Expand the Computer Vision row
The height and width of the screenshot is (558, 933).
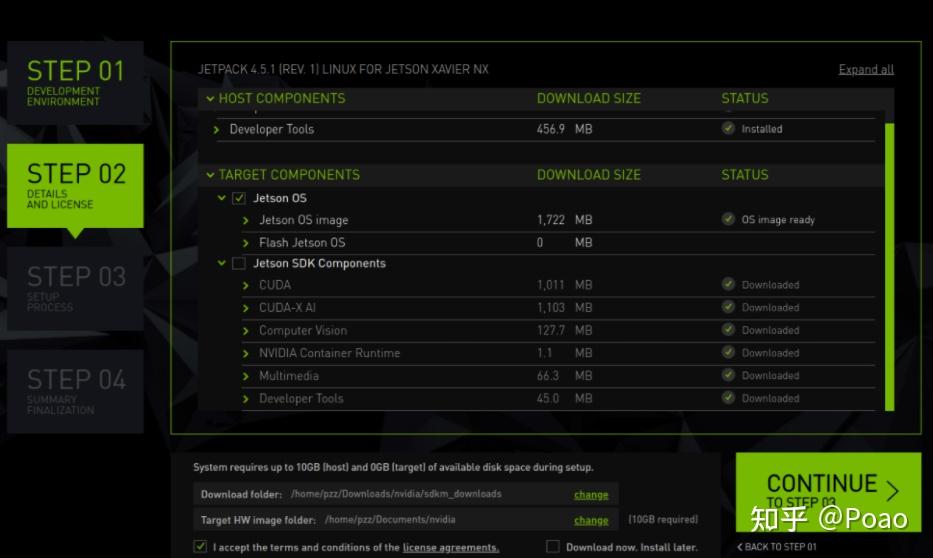click(x=246, y=331)
